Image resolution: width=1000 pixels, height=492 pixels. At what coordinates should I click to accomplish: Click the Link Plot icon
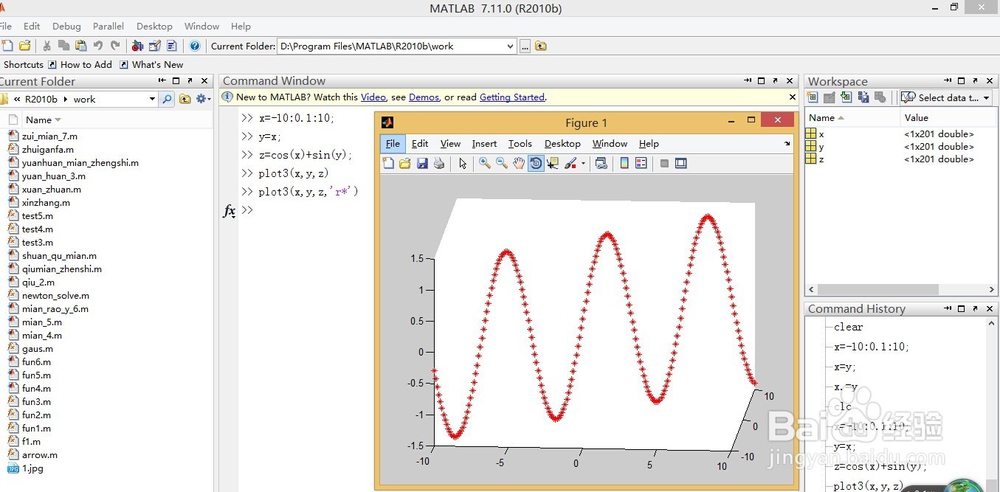[x=601, y=163]
